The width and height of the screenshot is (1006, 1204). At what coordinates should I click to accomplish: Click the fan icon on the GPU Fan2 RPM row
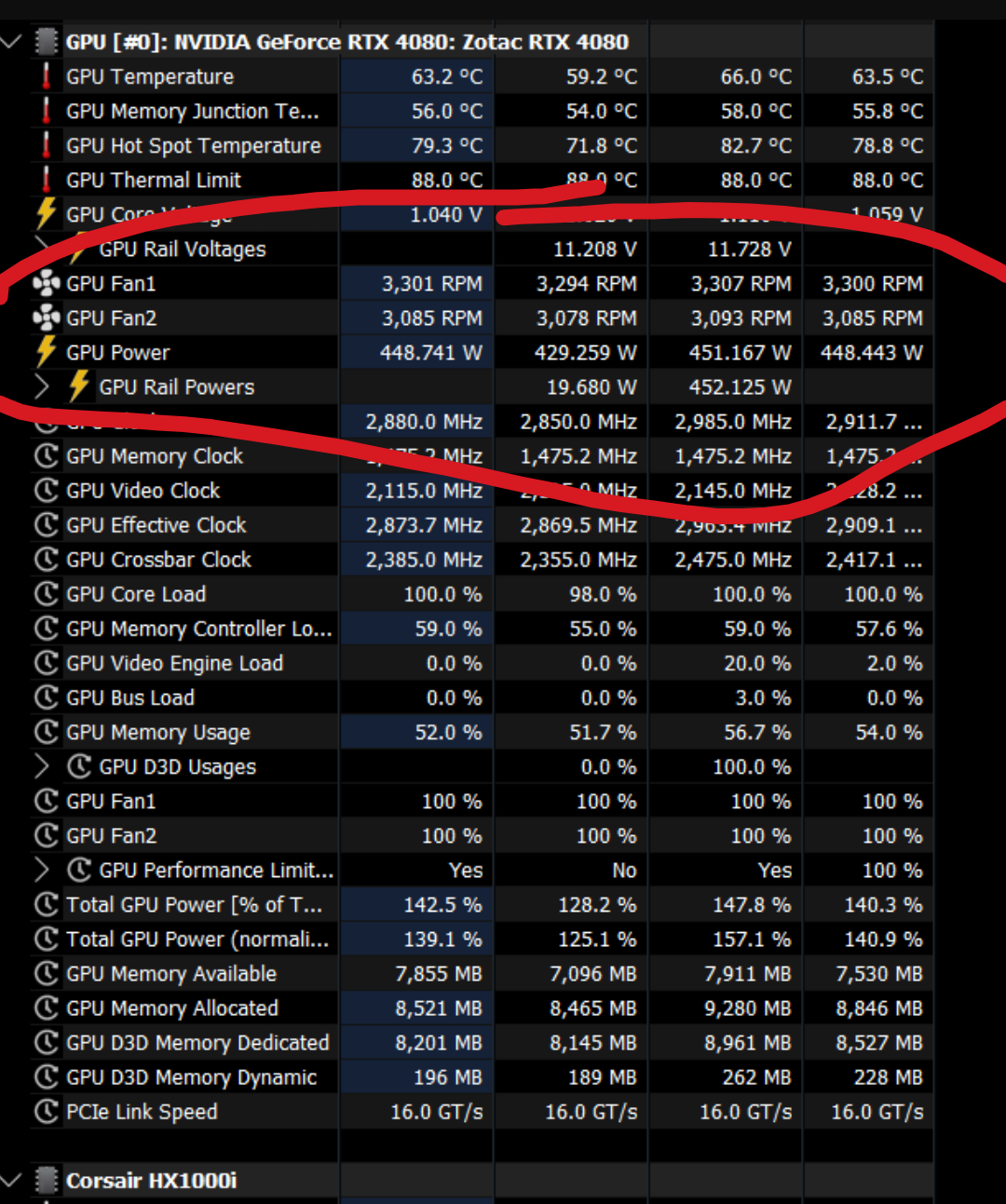[46, 318]
